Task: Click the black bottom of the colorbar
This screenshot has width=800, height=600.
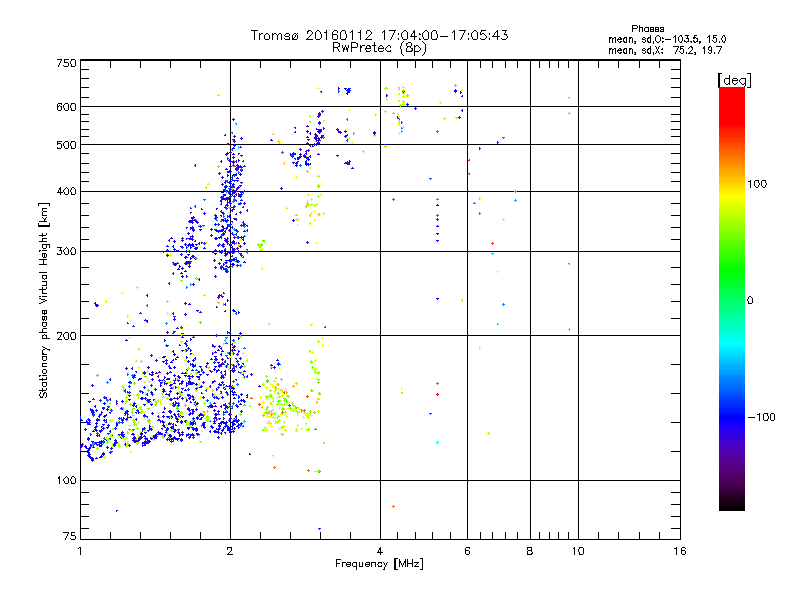Action: coord(732,503)
